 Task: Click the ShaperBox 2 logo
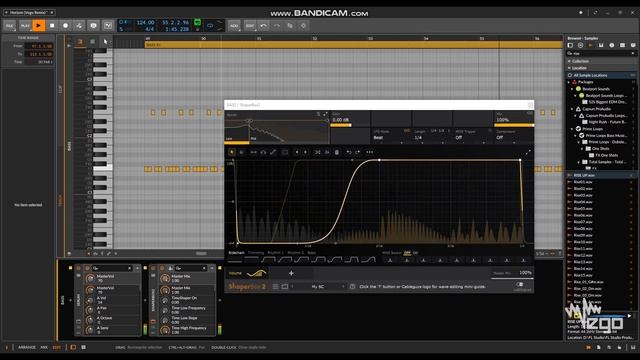247,287
